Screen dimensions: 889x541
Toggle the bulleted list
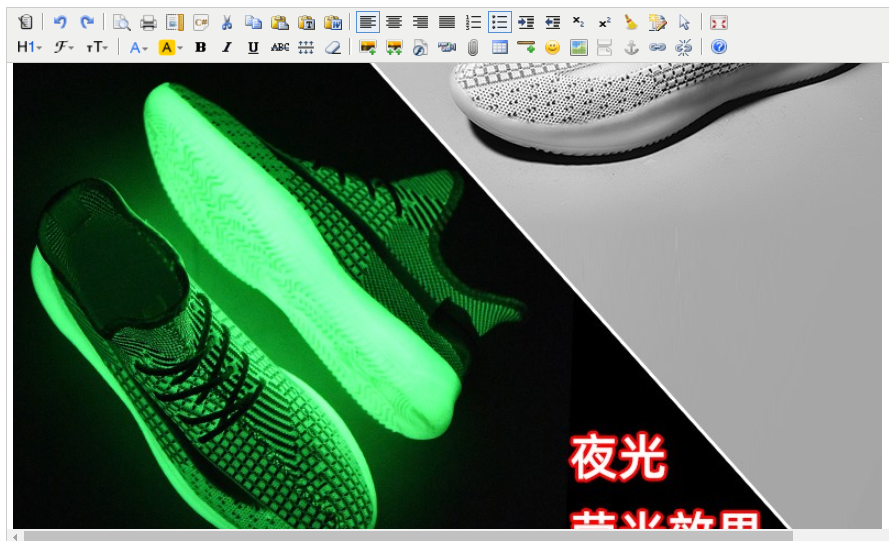point(499,22)
